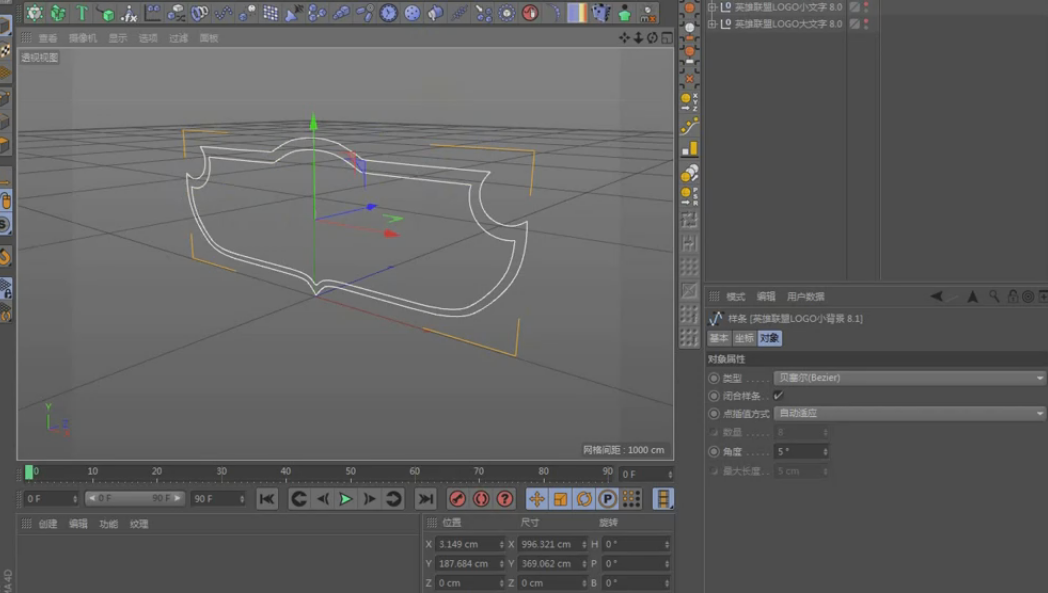The image size is (1048, 593).
Task: Click the blue funnel target effector icon
Action: click(294, 13)
